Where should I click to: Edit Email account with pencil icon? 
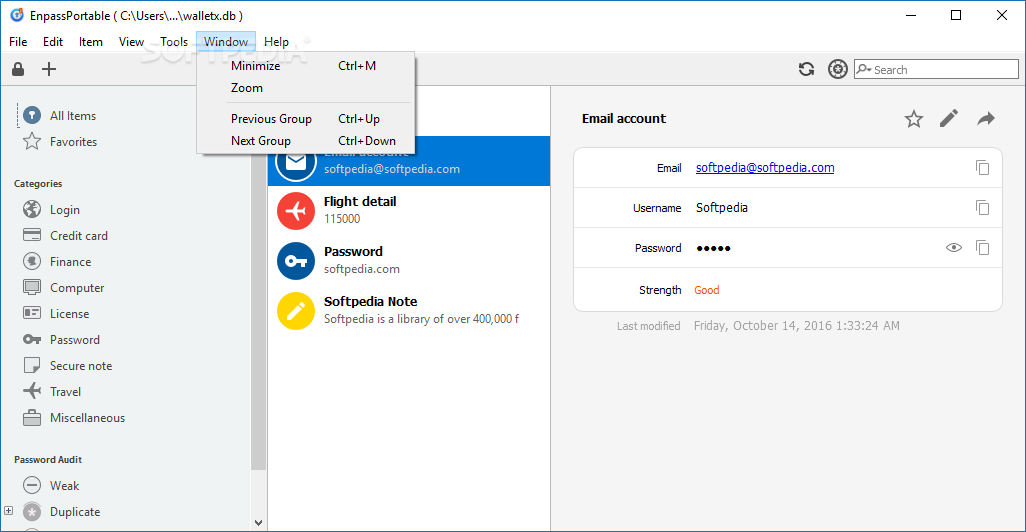[x=949, y=118]
